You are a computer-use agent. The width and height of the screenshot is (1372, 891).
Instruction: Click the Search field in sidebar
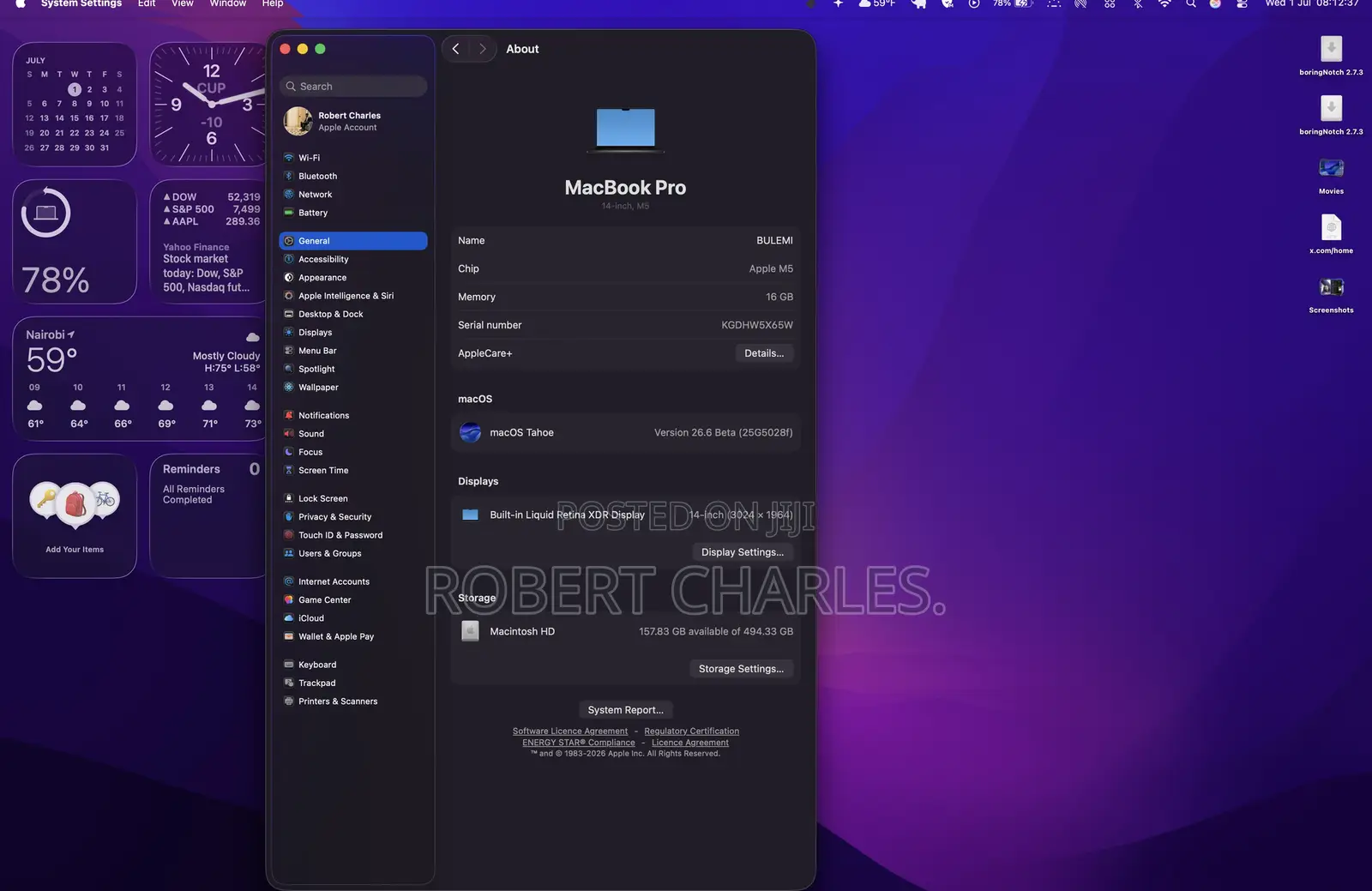tap(352, 87)
